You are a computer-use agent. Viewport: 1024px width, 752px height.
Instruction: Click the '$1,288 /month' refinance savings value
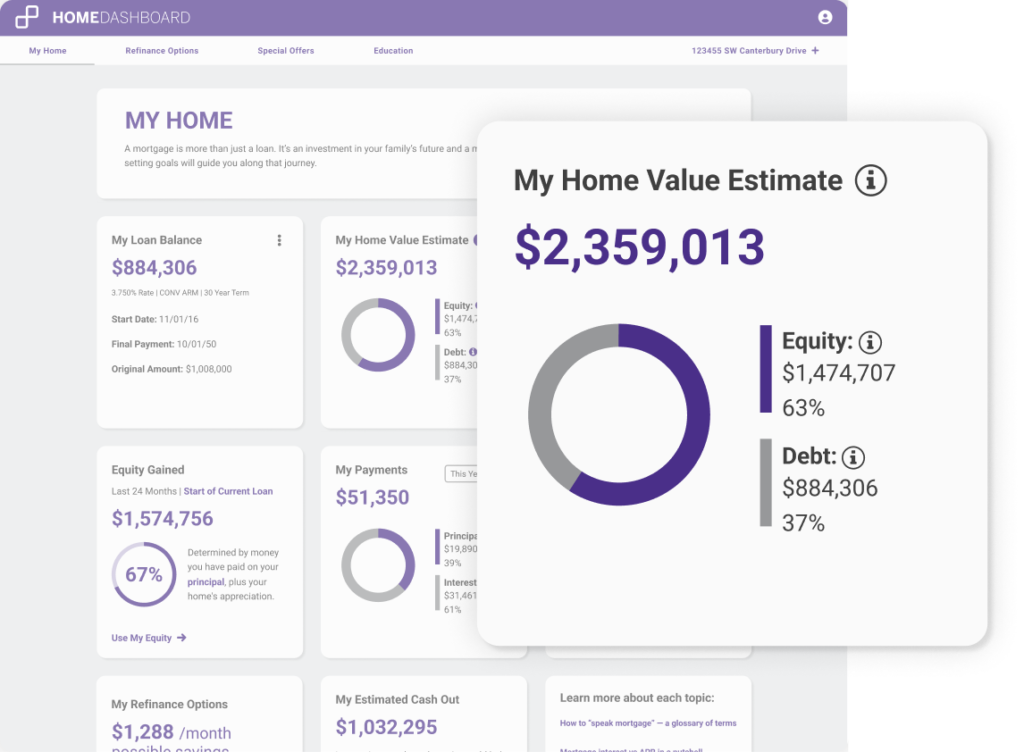(171, 732)
